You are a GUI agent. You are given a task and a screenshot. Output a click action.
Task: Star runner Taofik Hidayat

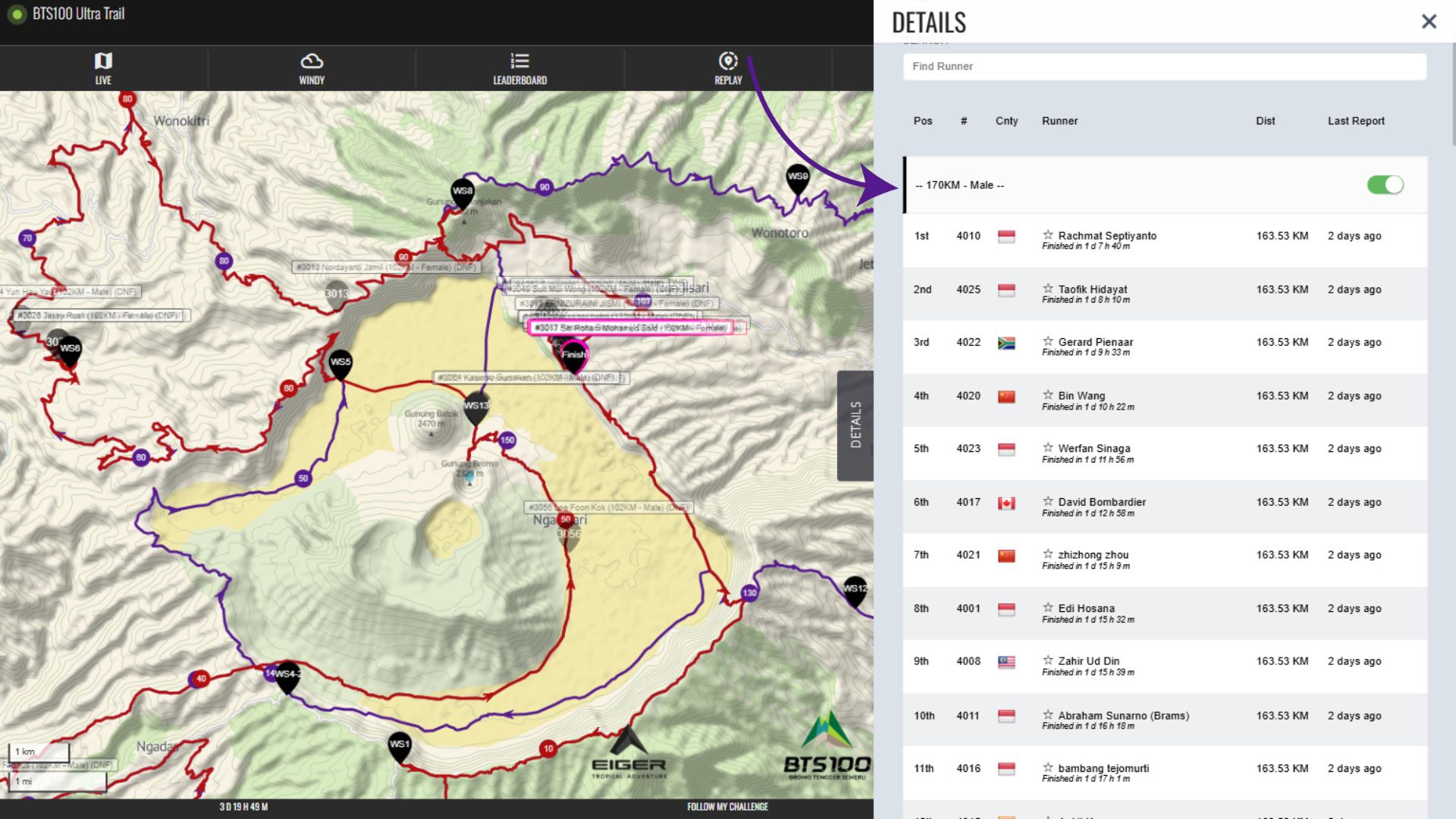point(1048,289)
